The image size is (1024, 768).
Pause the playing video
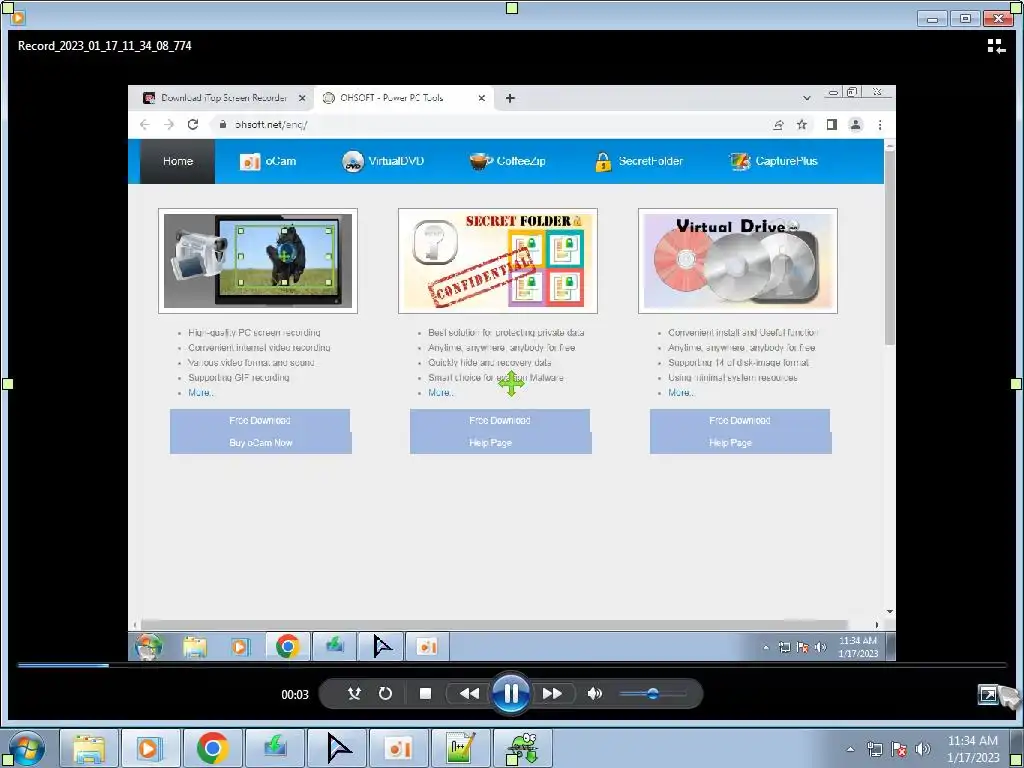pos(511,694)
